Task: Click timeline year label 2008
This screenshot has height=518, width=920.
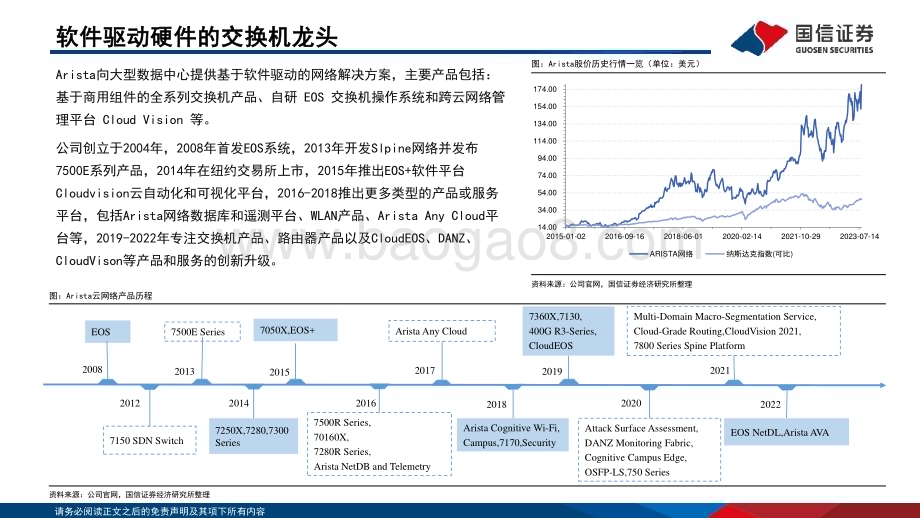Action: click(92, 369)
